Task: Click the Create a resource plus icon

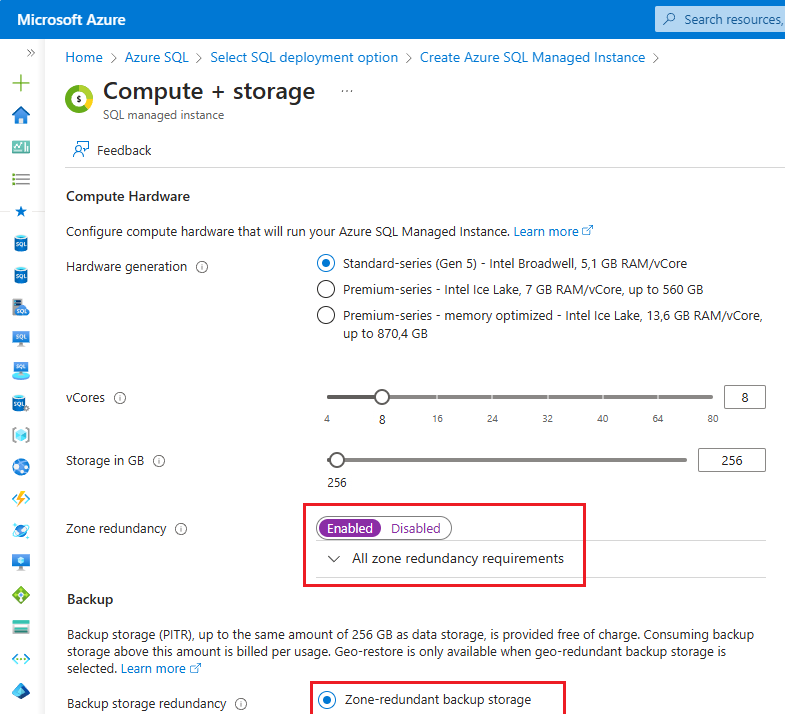Action: coord(21,83)
